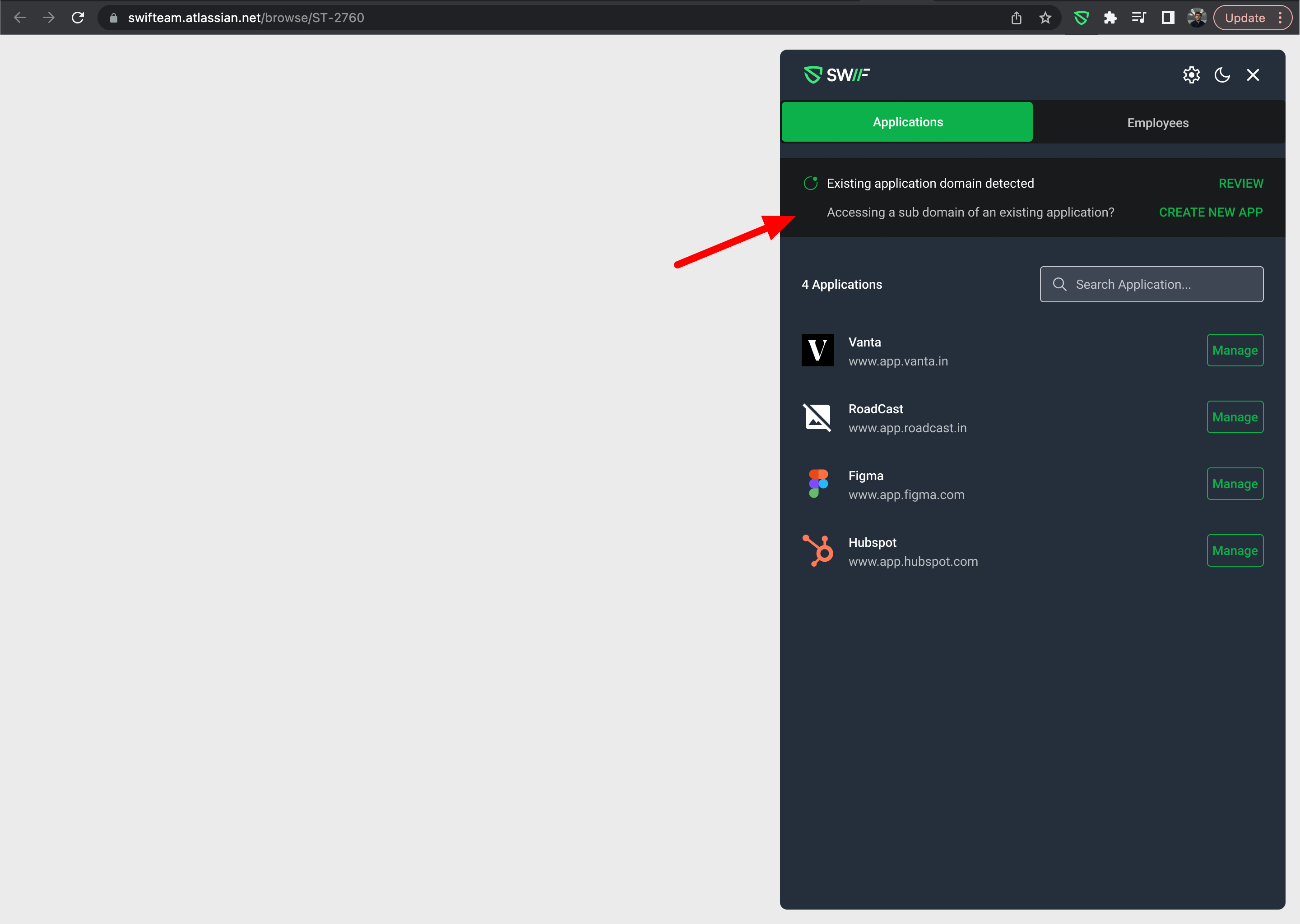Image resolution: width=1300 pixels, height=924 pixels.
Task: Reload the current page
Action: [x=78, y=18]
